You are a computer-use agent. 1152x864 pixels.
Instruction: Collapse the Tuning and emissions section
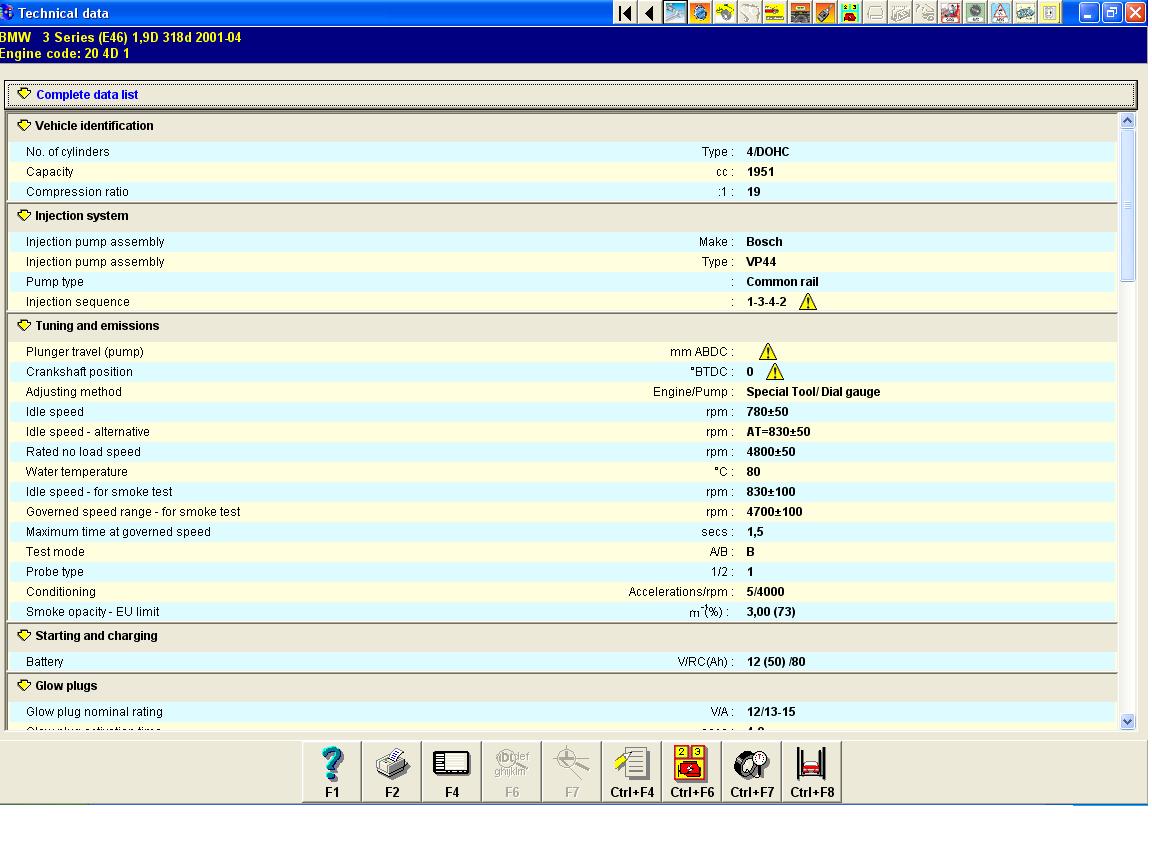tap(24, 325)
